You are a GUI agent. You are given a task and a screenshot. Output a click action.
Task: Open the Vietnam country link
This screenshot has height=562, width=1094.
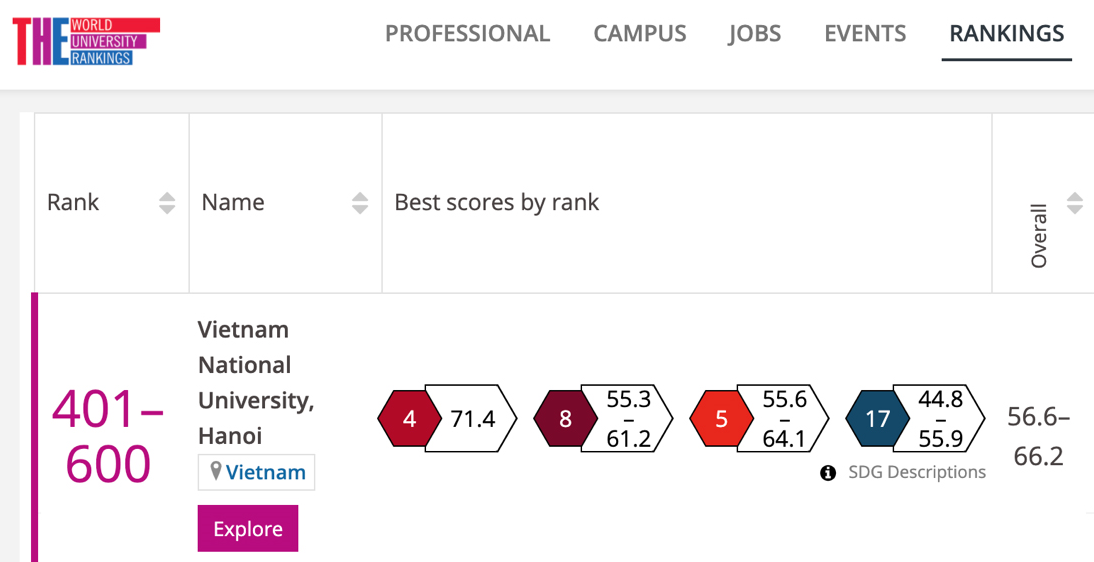(265, 472)
